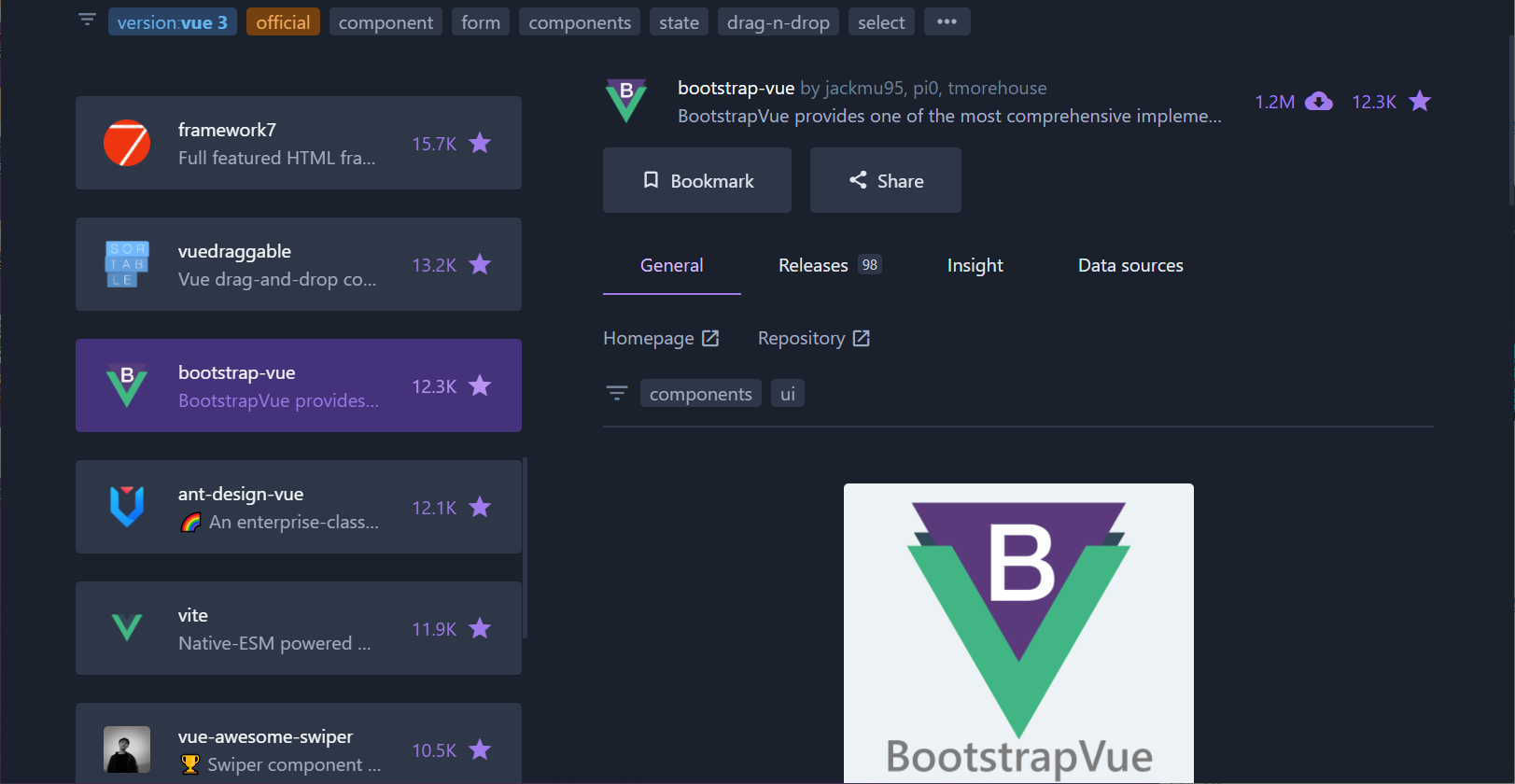Click the vue-awesome-swiper author avatar
Screen dimensions: 1515x784
pyautogui.click(x=127, y=749)
